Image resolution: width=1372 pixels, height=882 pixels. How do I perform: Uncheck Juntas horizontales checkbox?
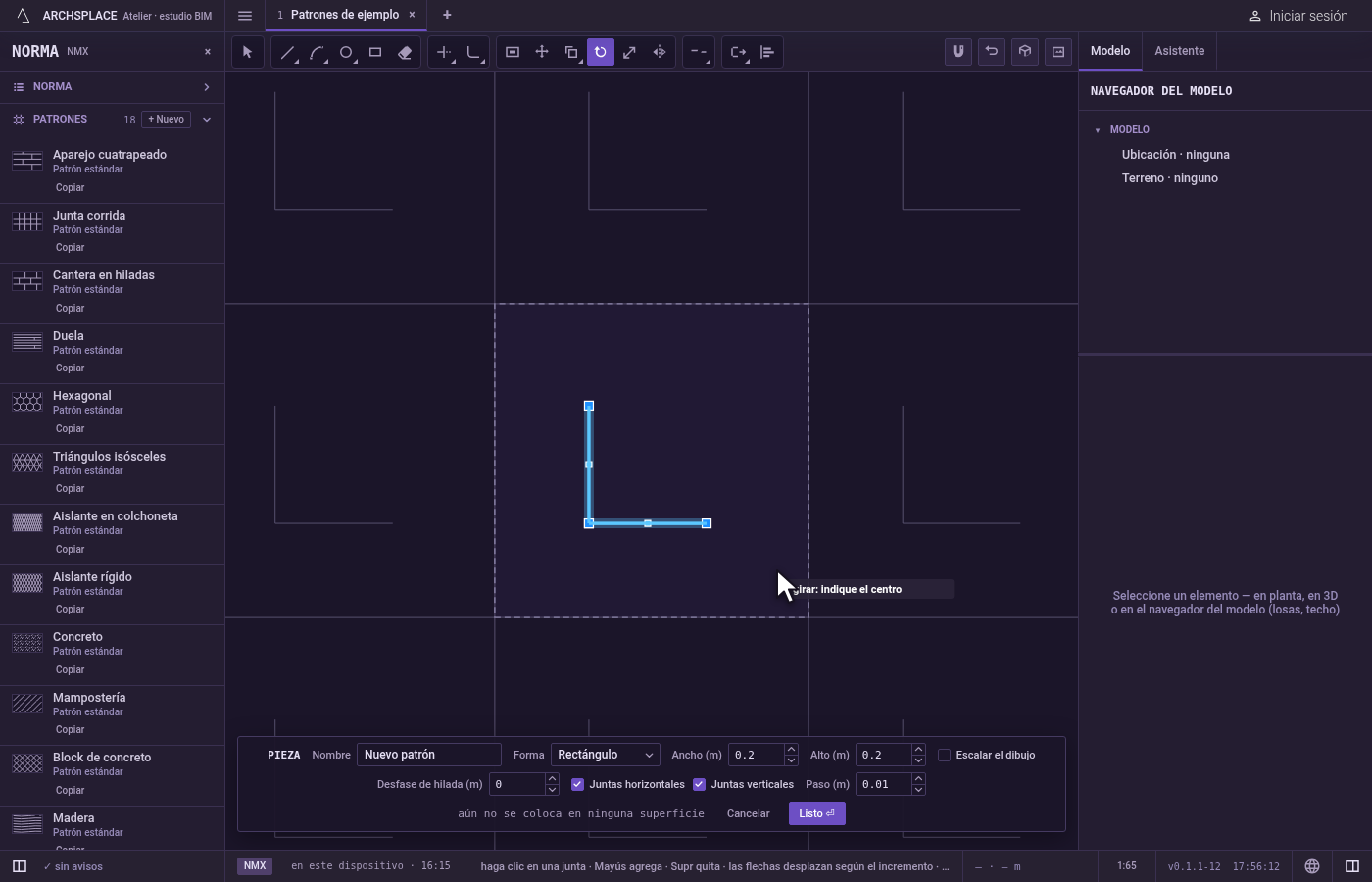click(577, 784)
